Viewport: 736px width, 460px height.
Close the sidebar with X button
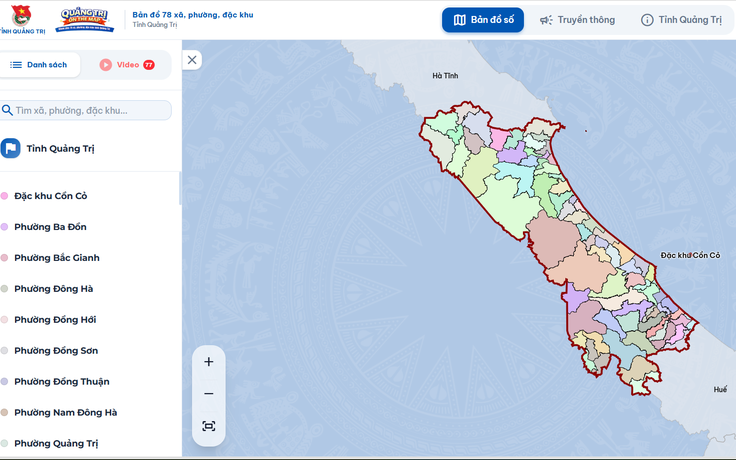[193, 60]
